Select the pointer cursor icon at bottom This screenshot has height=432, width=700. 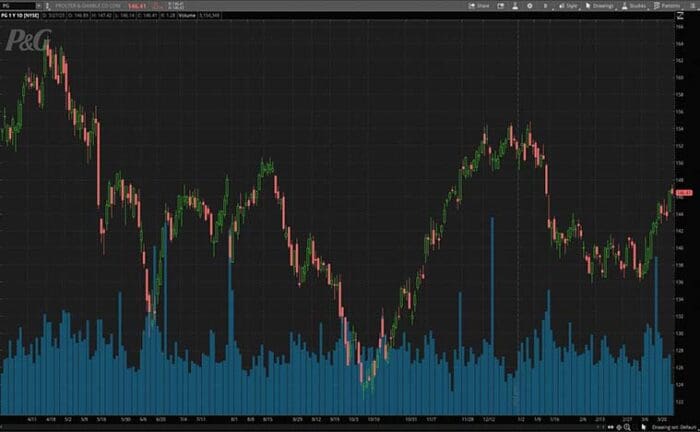643,427
